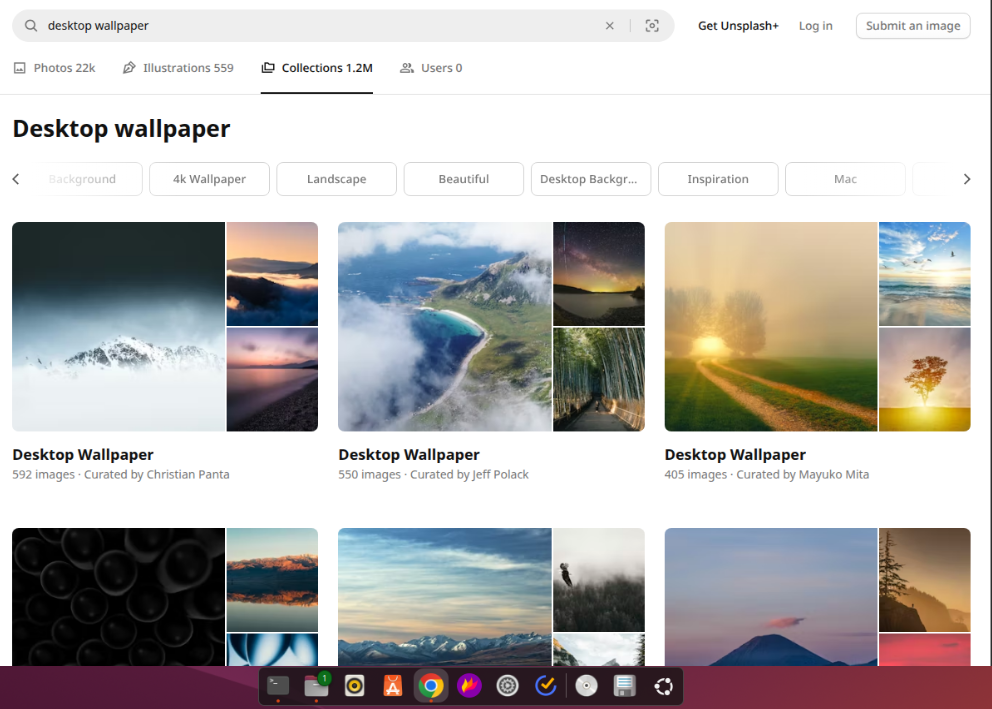Click the search magnifier icon

[x=30, y=26]
